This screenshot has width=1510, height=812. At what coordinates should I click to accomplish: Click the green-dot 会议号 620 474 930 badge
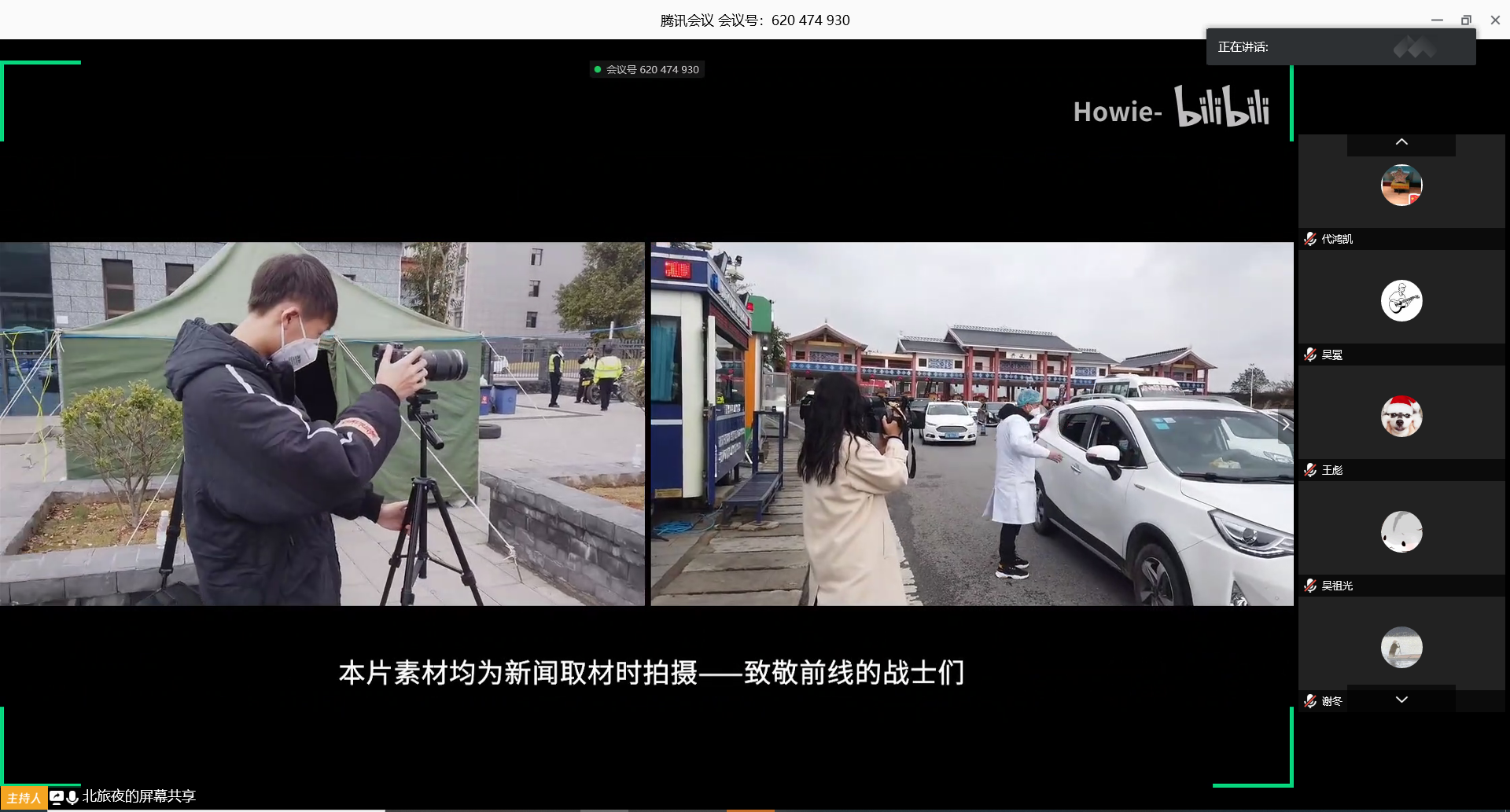[x=646, y=70]
